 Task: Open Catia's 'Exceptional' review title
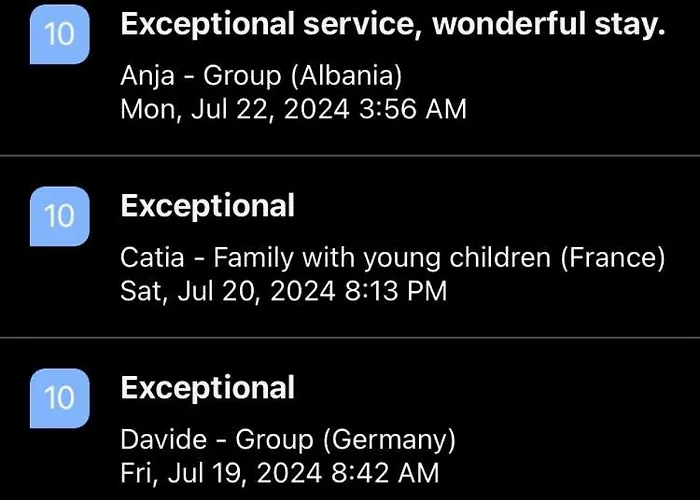click(208, 206)
